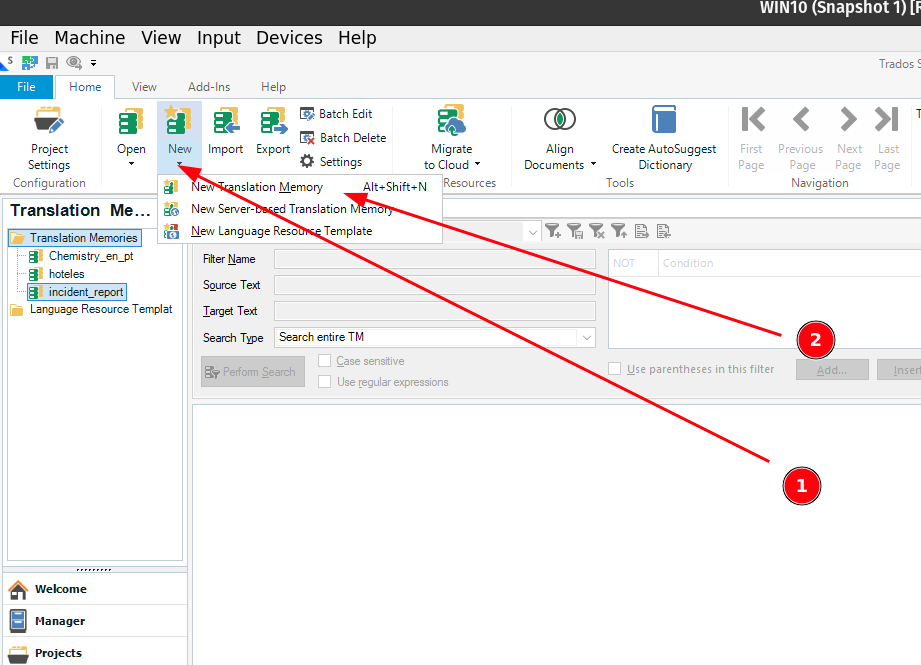Click the Manager view icon in sidebar
The height and width of the screenshot is (665, 921).
[18, 621]
